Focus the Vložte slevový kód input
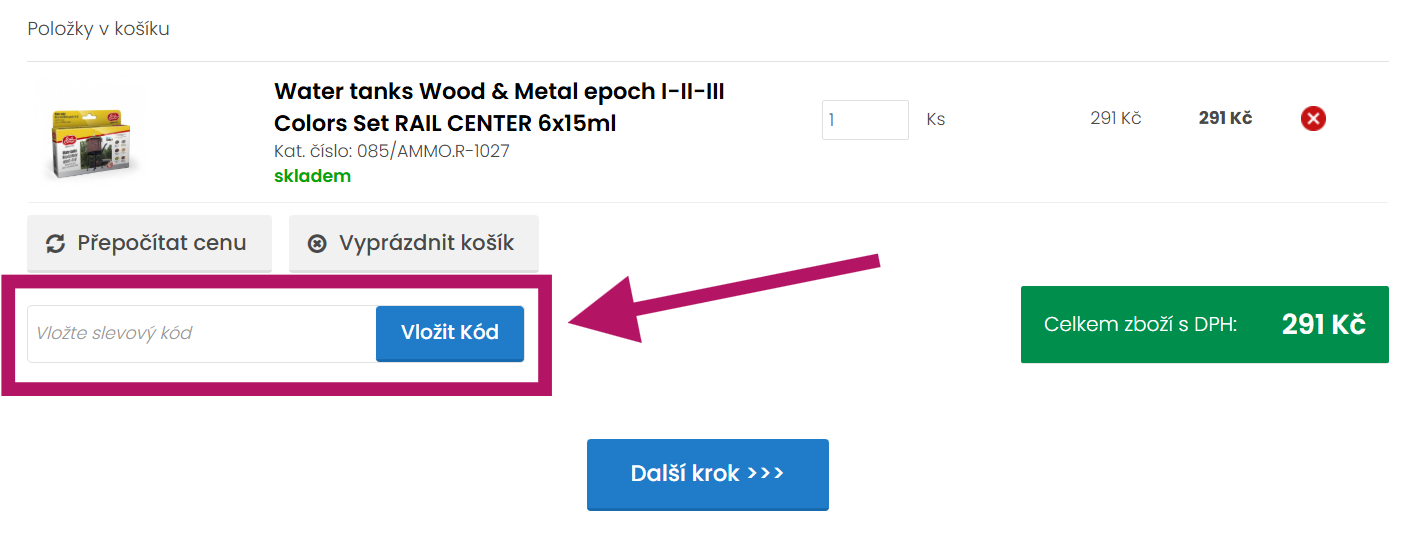The image size is (1405, 557). tap(201, 333)
